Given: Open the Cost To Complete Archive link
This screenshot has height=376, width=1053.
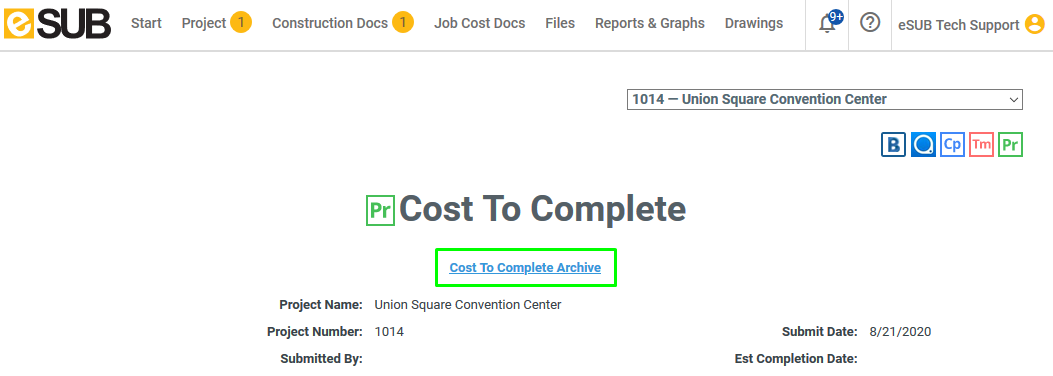Looking at the screenshot, I should pos(525,268).
